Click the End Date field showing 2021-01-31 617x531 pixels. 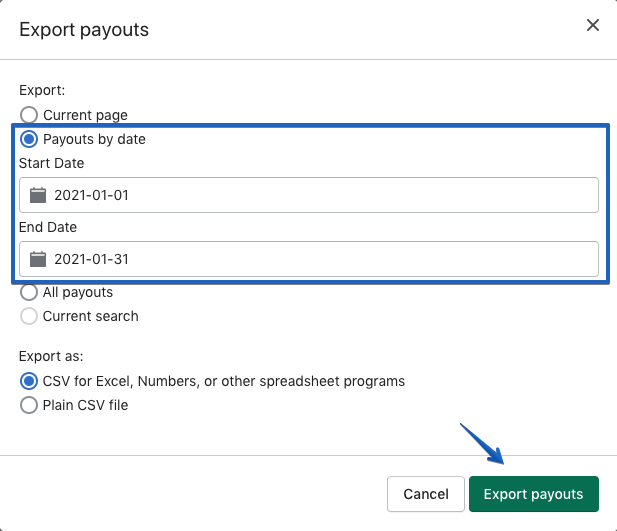point(320,259)
